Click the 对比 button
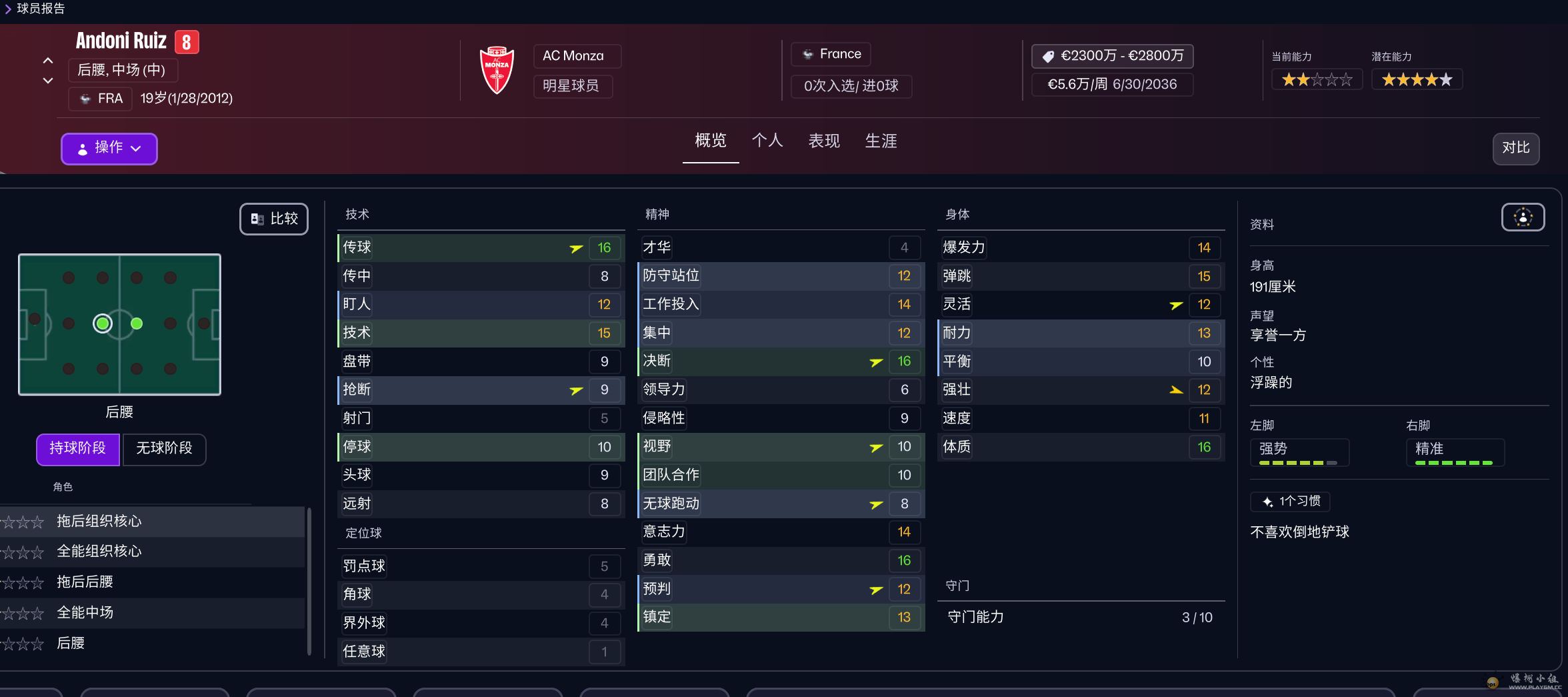 pos(1516,149)
